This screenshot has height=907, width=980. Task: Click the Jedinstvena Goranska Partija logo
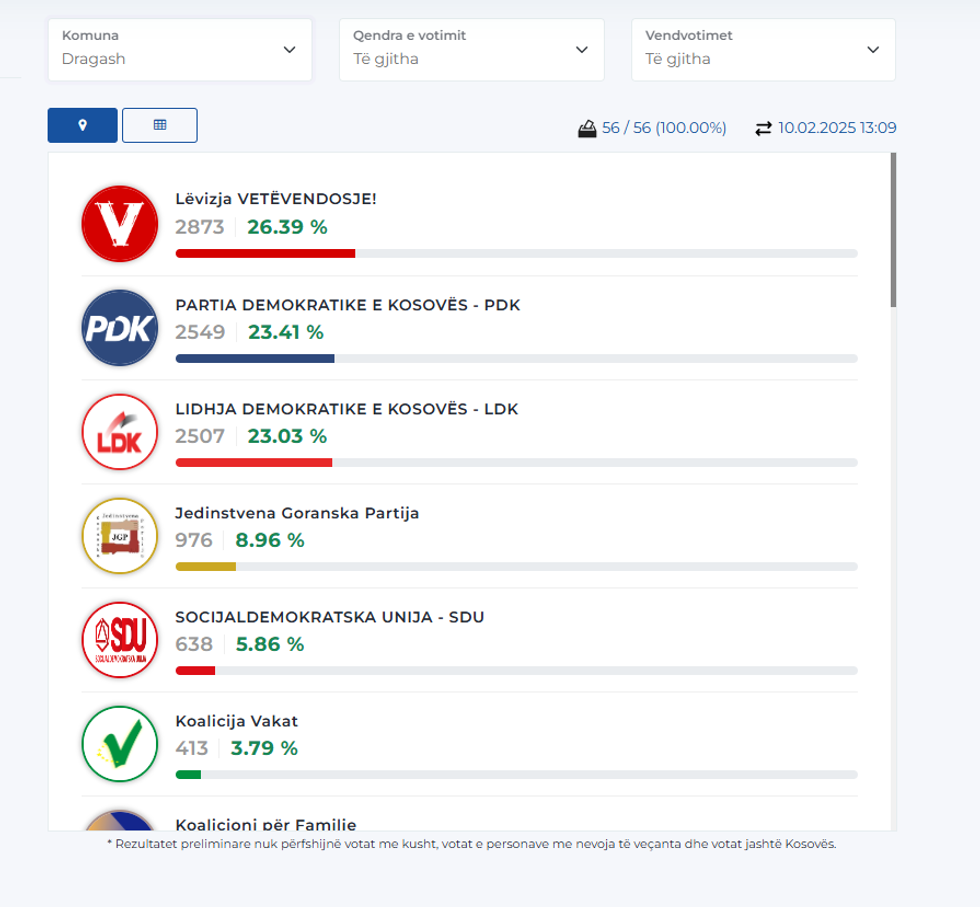[x=119, y=536]
